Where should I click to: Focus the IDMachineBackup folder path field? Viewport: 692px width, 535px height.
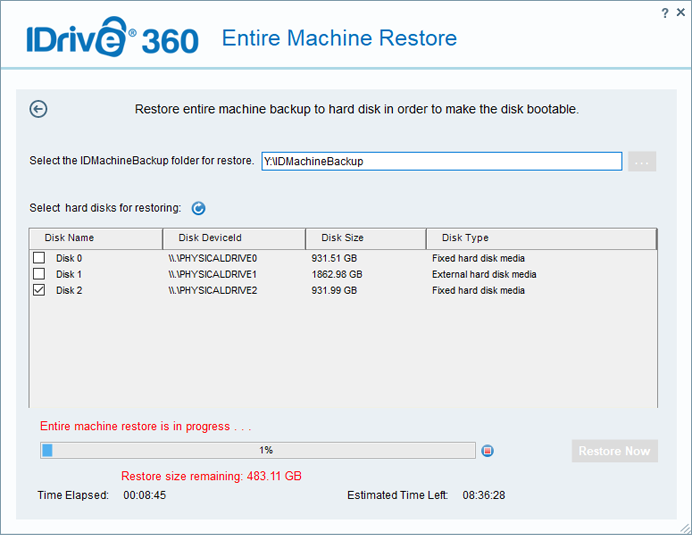point(441,161)
